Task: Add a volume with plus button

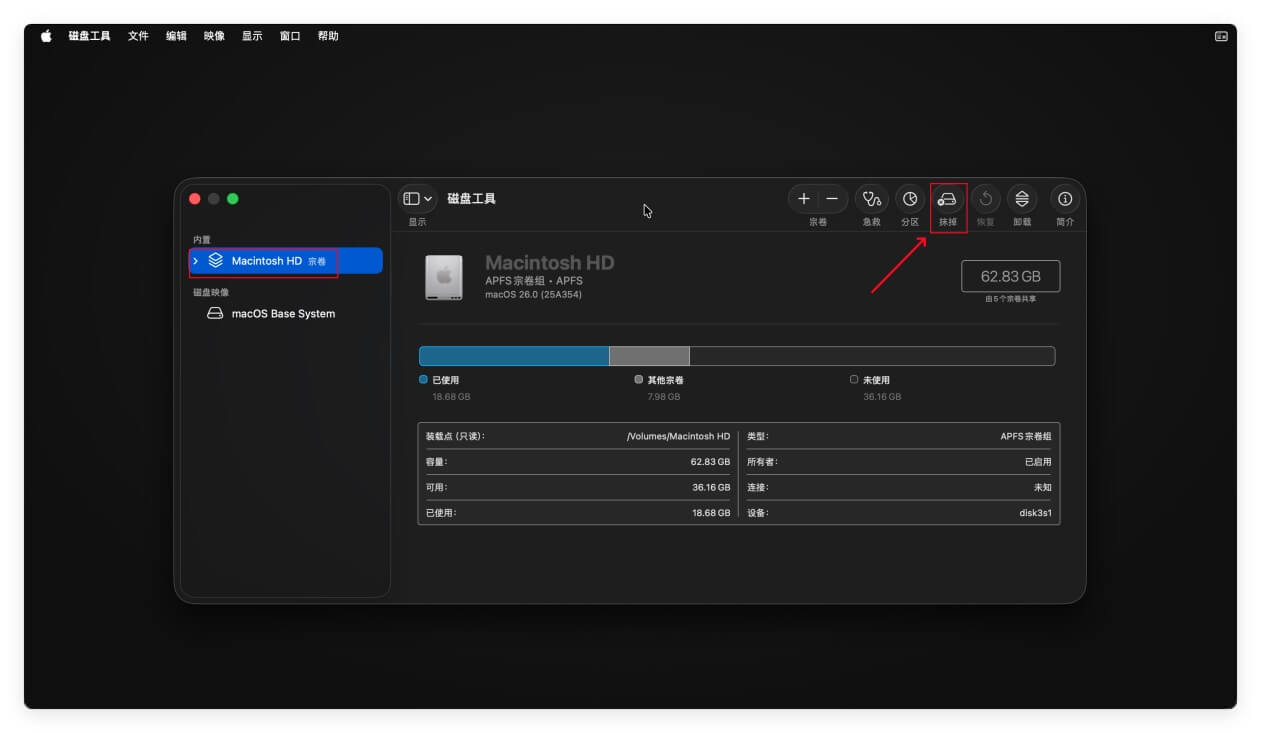Action: click(803, 199)
